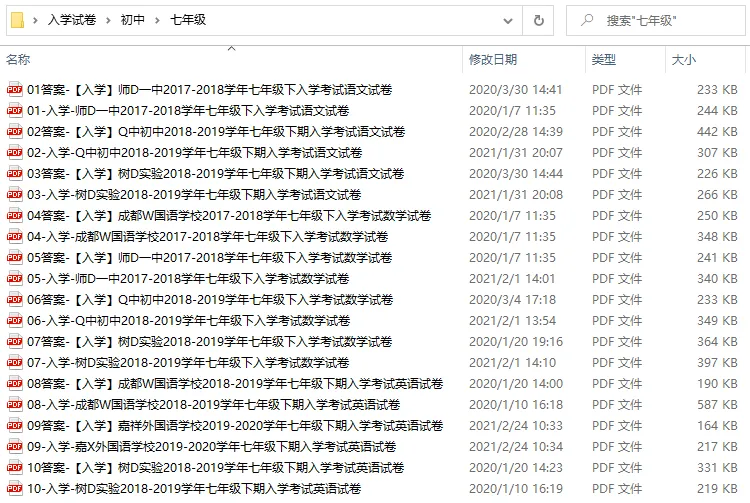Click PDF icon of 09答案 嘉祥外国语学校英语试卷
The height and width of the screenshot is (503, 750).
pyautogui.click(x=14, y=426)
